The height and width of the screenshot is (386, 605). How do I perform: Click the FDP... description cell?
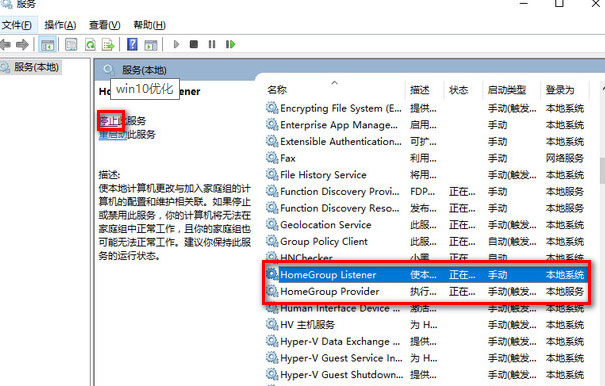[422, 191]
